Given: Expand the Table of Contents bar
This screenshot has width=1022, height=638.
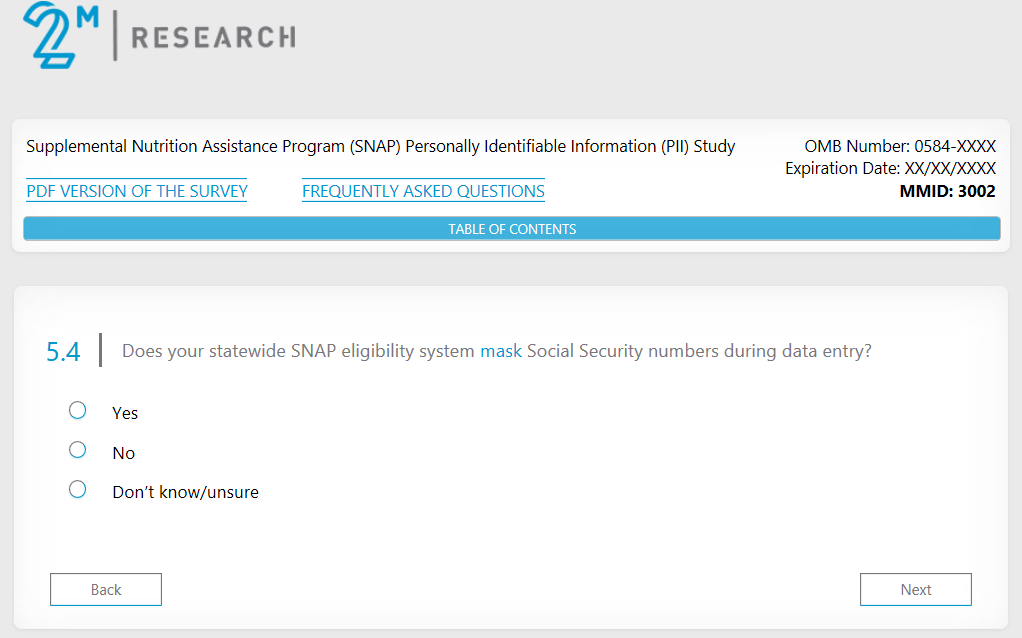Looking at the screenshot, I should click(x=511, y=229).
